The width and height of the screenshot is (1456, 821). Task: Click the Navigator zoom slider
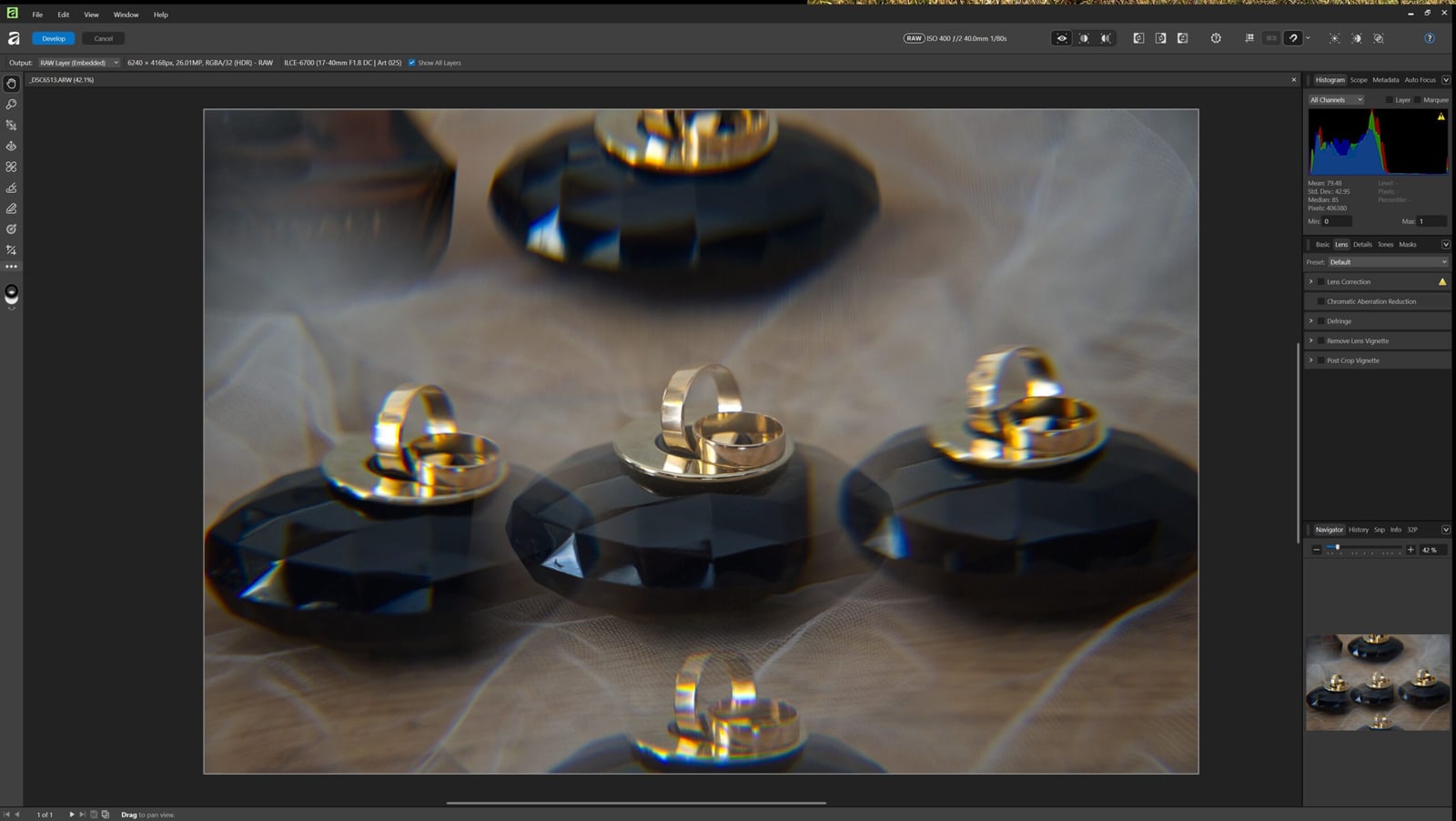(x=1363, y=549)
